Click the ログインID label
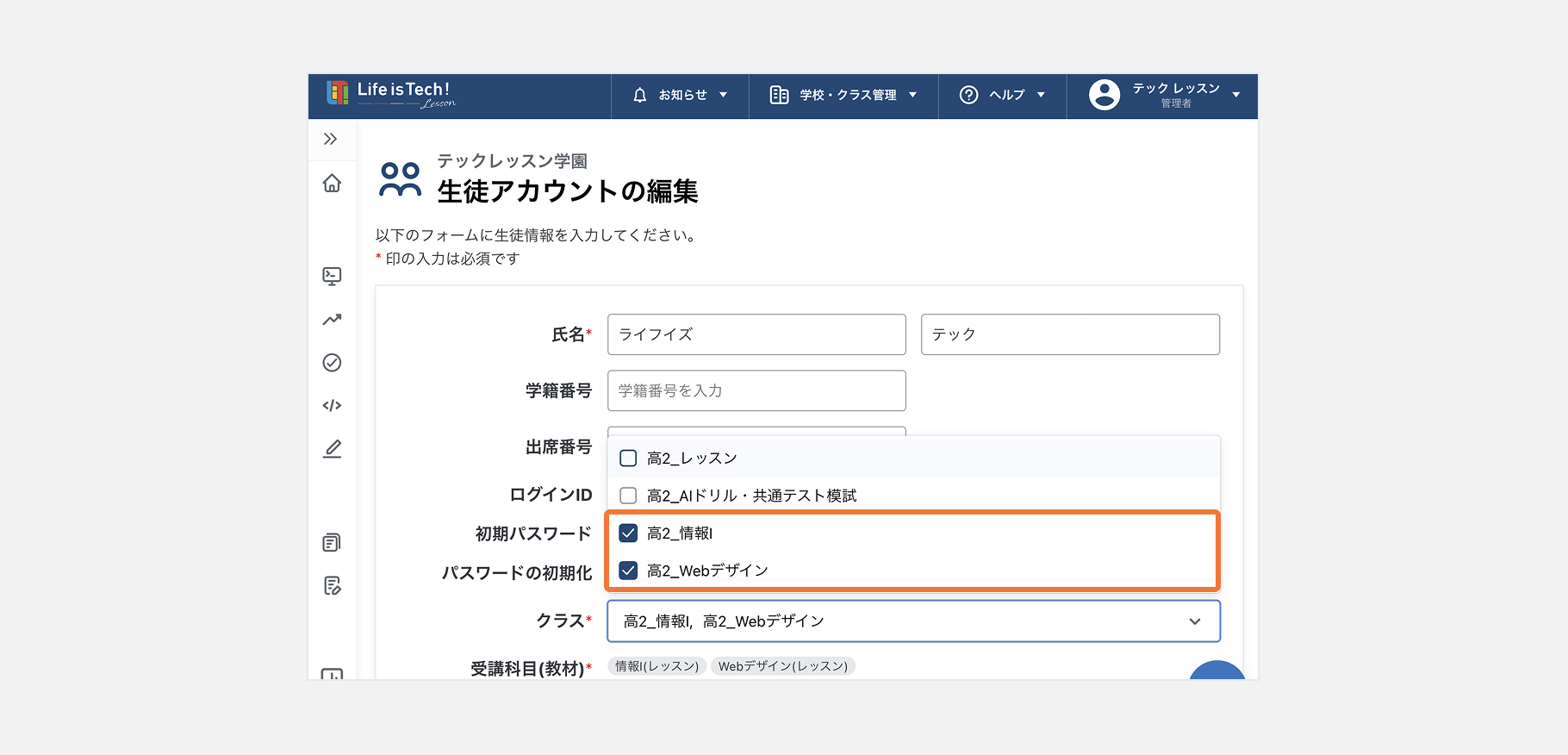 click(x=551, y=495)
